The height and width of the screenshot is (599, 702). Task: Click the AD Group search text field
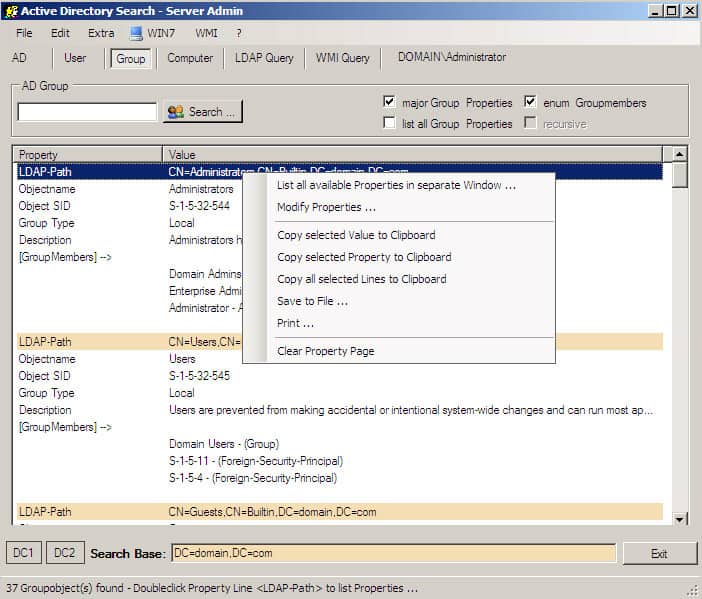point(87,112)
